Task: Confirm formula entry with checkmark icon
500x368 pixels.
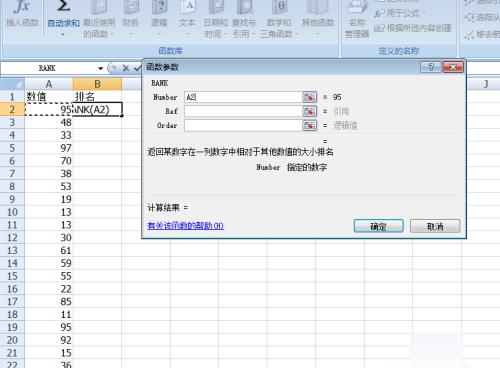Action: click(x=137, y=68)
